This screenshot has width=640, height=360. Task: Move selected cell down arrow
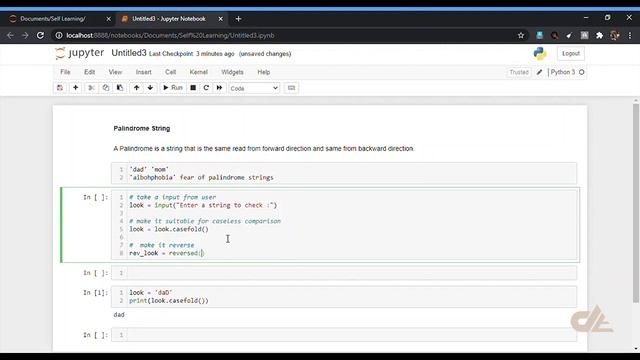coord(150,88)
